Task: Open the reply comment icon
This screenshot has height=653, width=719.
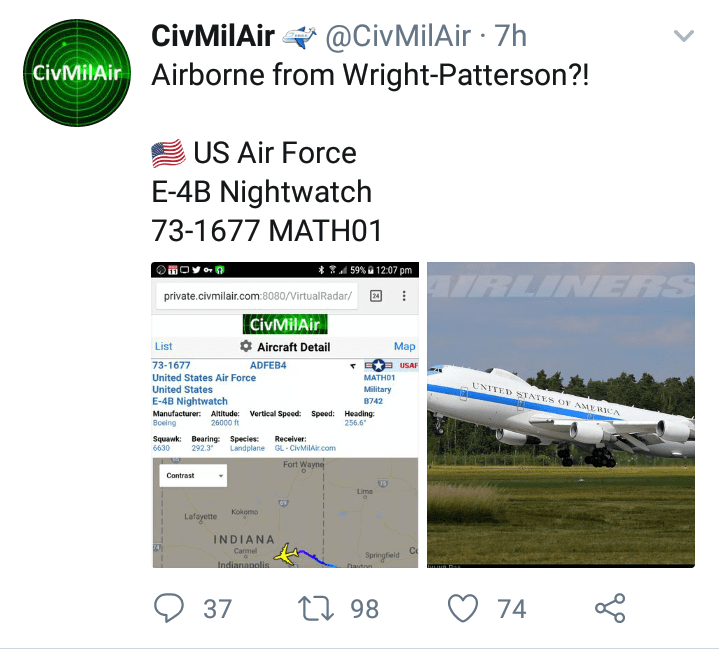Action: (x=169, y=608)
